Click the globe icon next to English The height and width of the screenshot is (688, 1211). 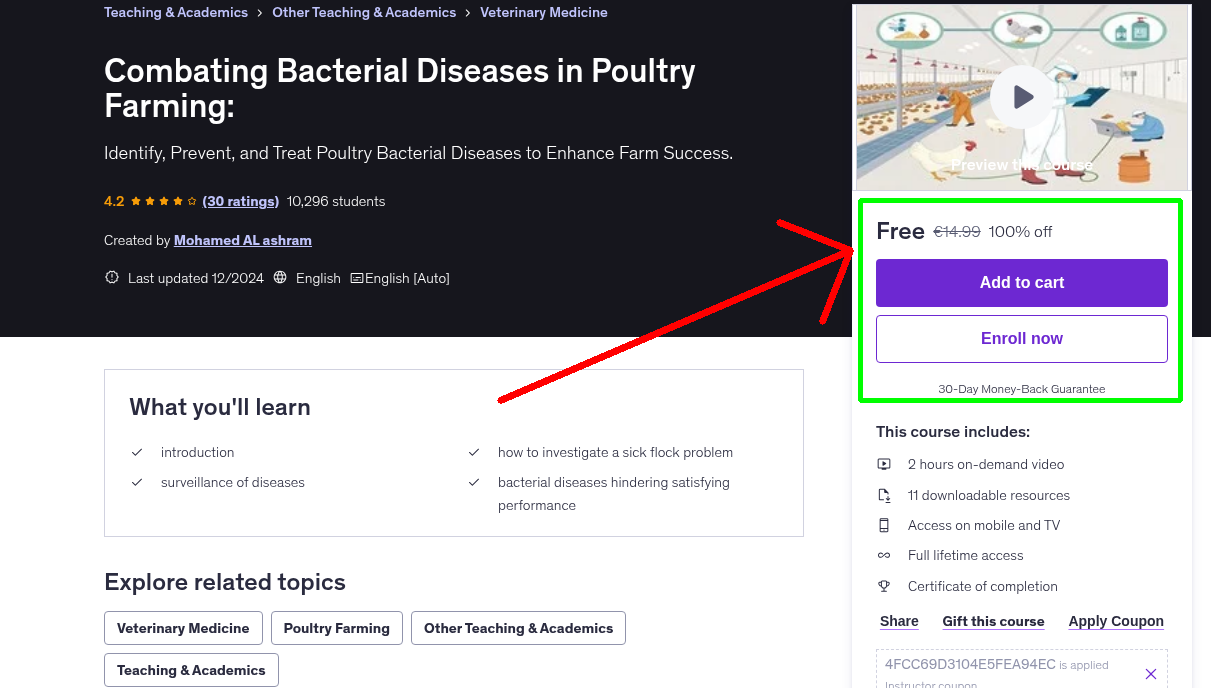pos(280,277)
